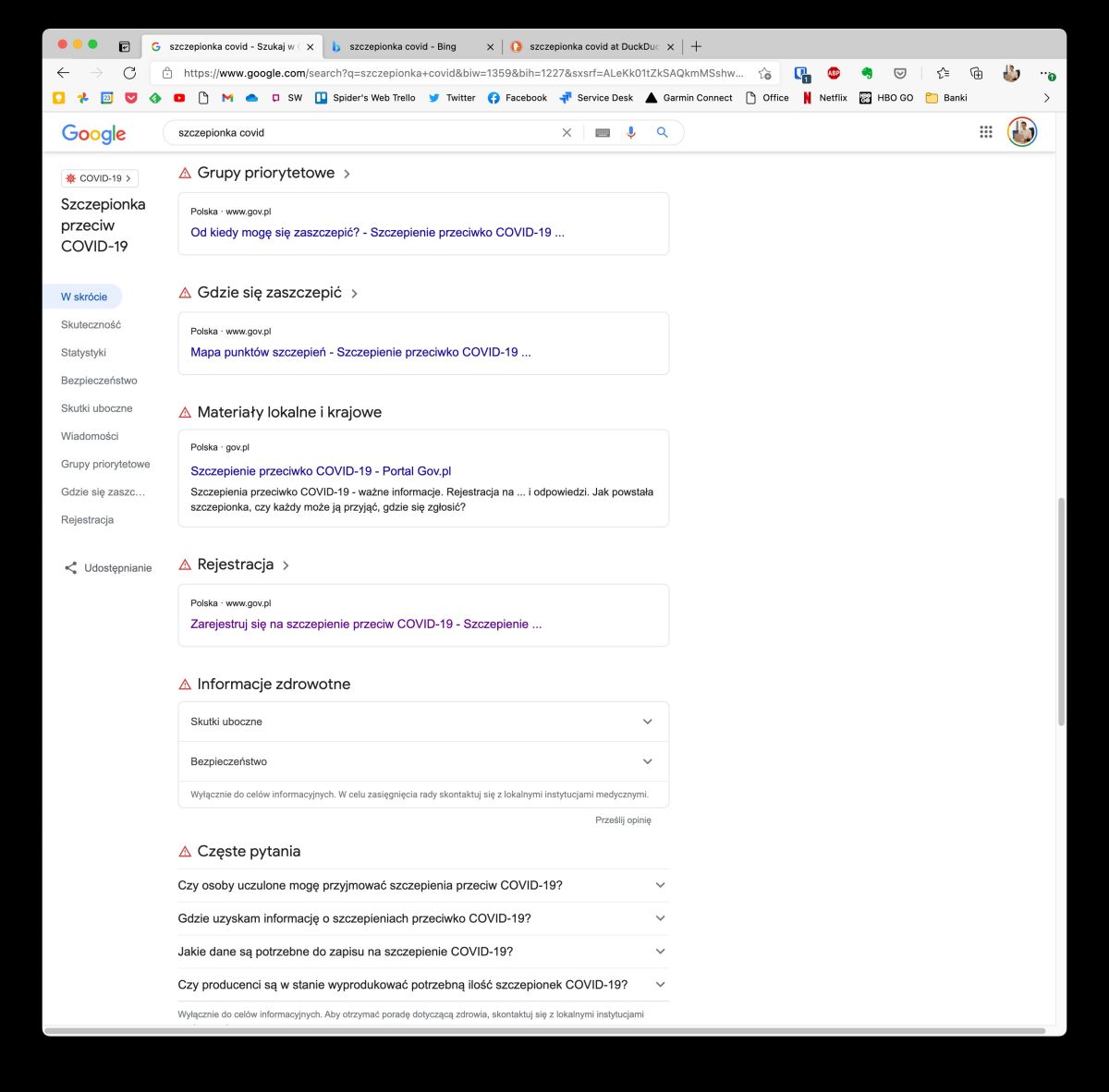1109x1092 pixels.
Task: Open Pocket bookmark in bookmarks bar
Action: click(x=131, y=98)
